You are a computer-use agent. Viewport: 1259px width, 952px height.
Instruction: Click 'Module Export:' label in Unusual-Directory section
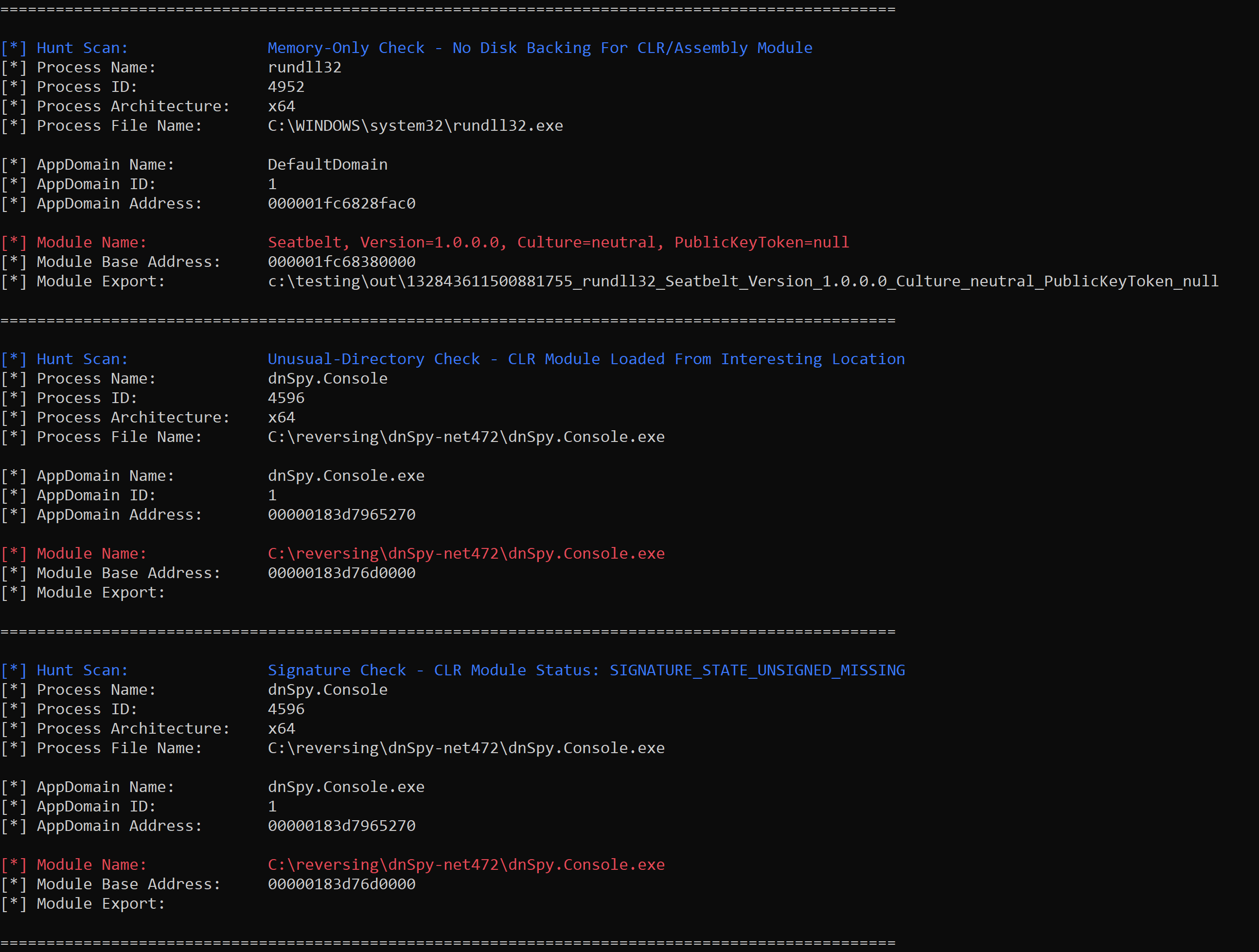pyautogui.click(x=101, y=593)
